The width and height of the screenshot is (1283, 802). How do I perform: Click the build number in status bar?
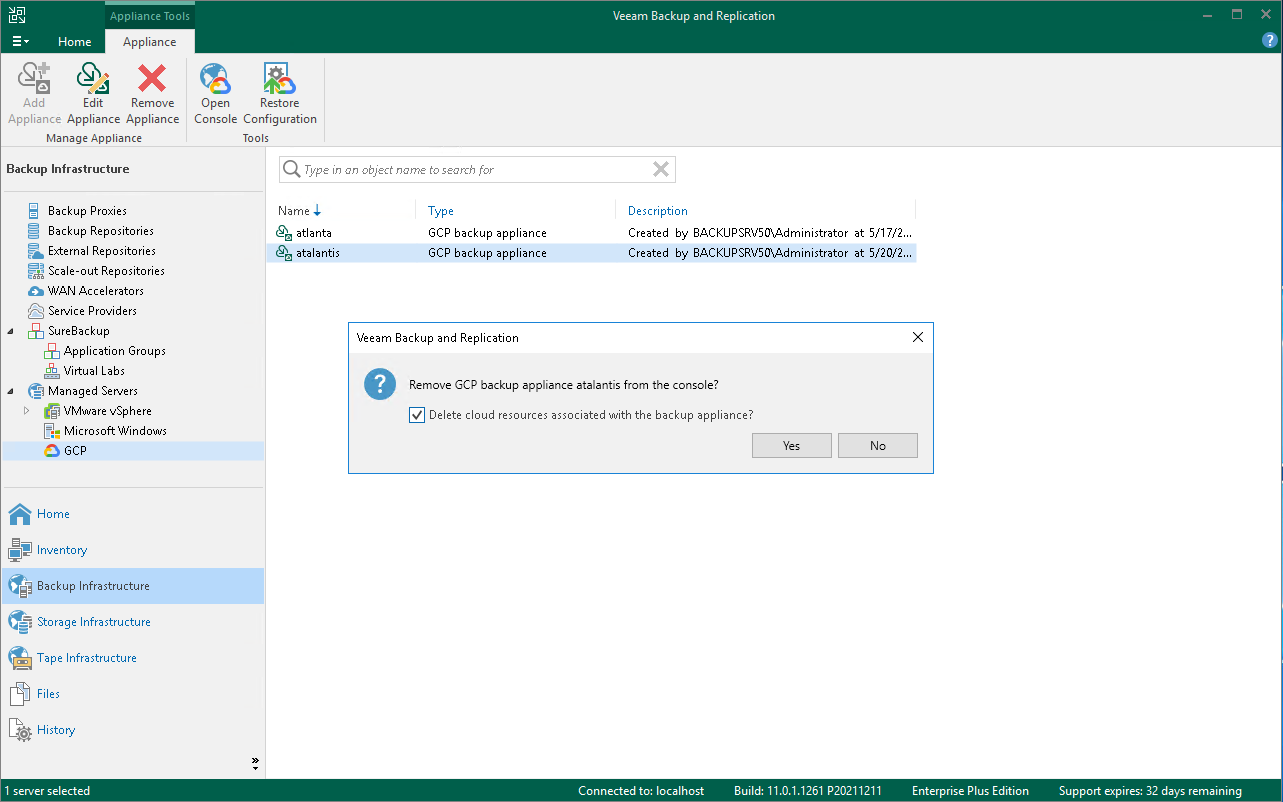pos(808,791)
